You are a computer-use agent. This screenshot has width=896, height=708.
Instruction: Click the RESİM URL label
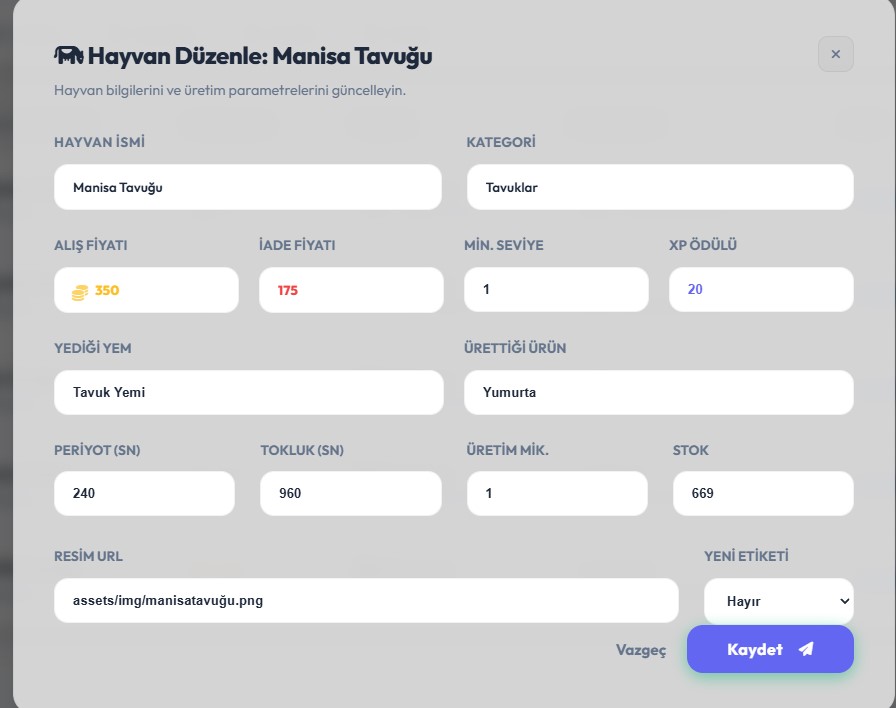[88, 556]
